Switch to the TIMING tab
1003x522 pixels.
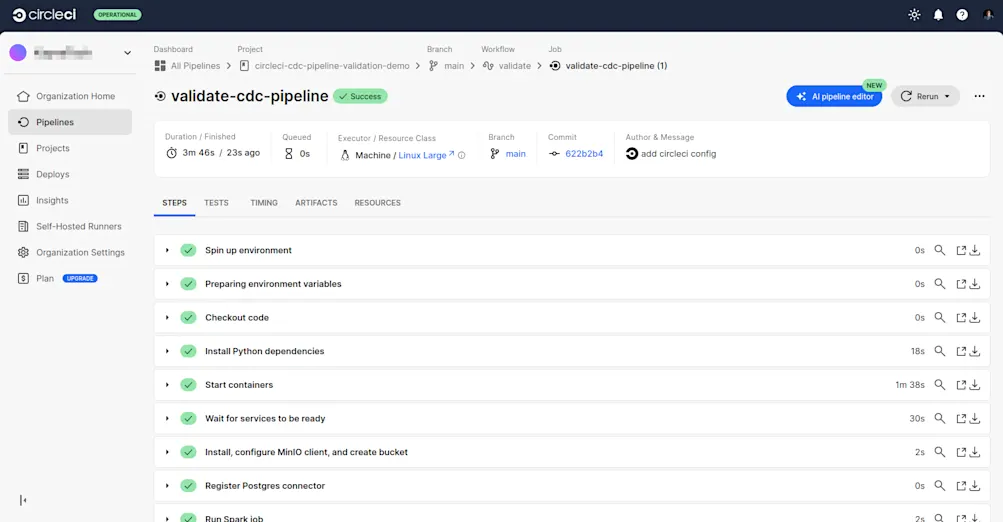tap(264, 203)
